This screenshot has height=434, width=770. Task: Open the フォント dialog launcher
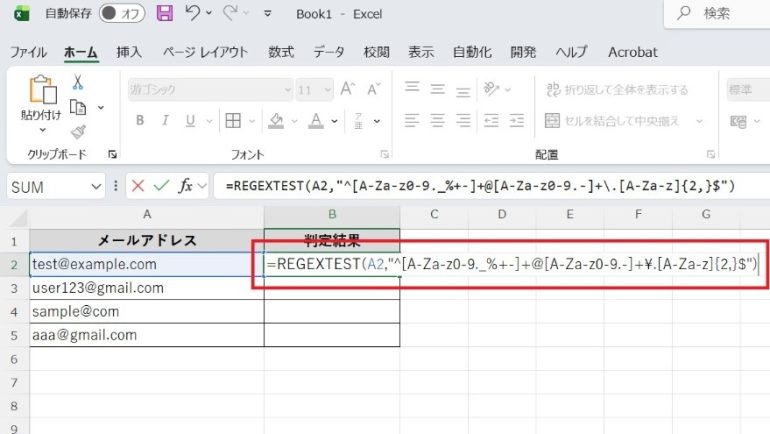[x=384, y=155]
